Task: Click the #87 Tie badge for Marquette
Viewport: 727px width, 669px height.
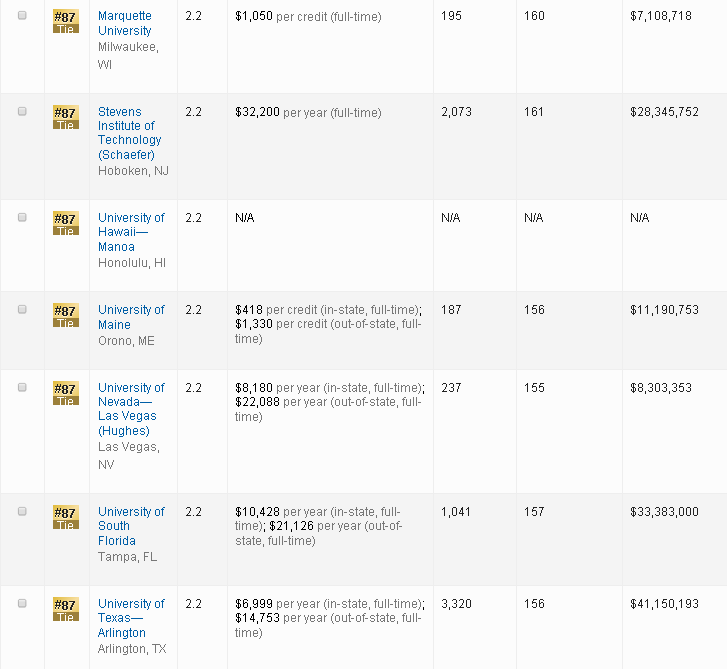Action: [x=65, y=22]
